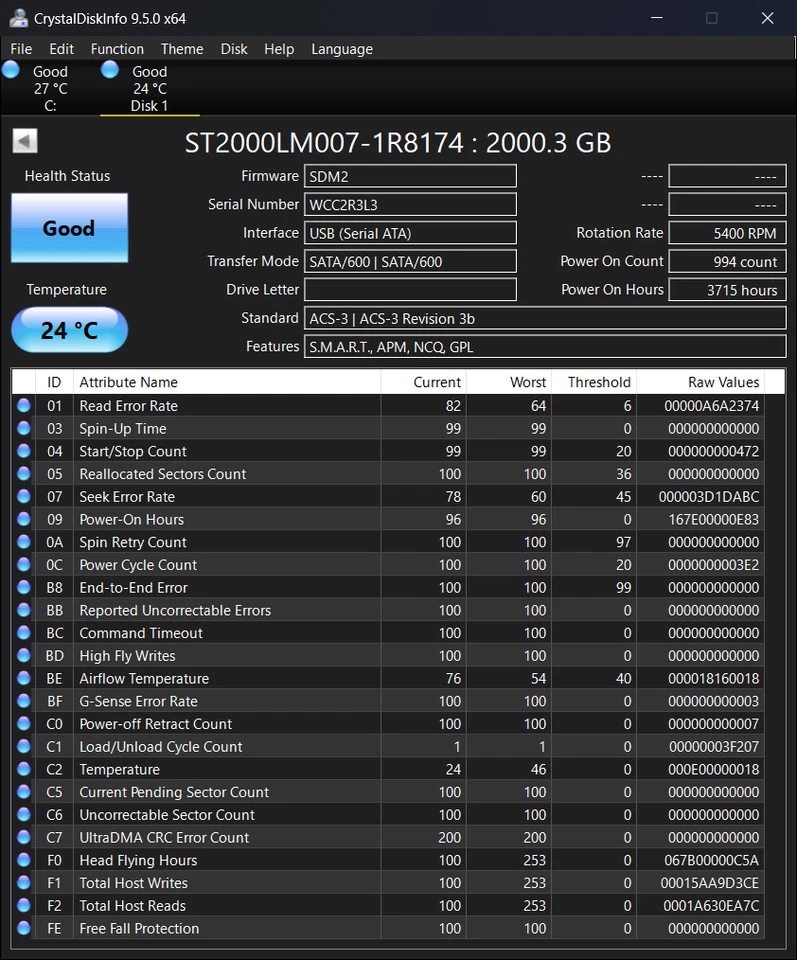Image resolution: width=797 pixels, height=960 pixels.
Task: Click status orb of Command Timeout row
Action: pyautogui.click(x=24, y=632)
